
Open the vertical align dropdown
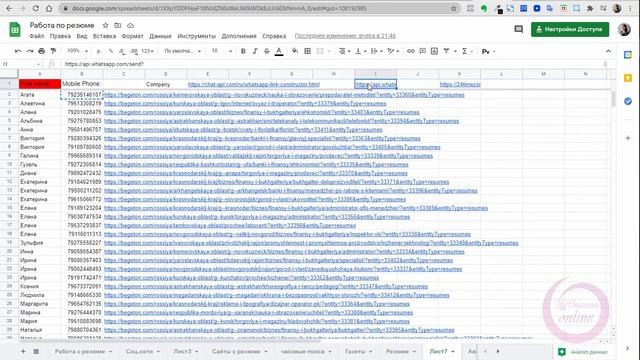(360, 51)
